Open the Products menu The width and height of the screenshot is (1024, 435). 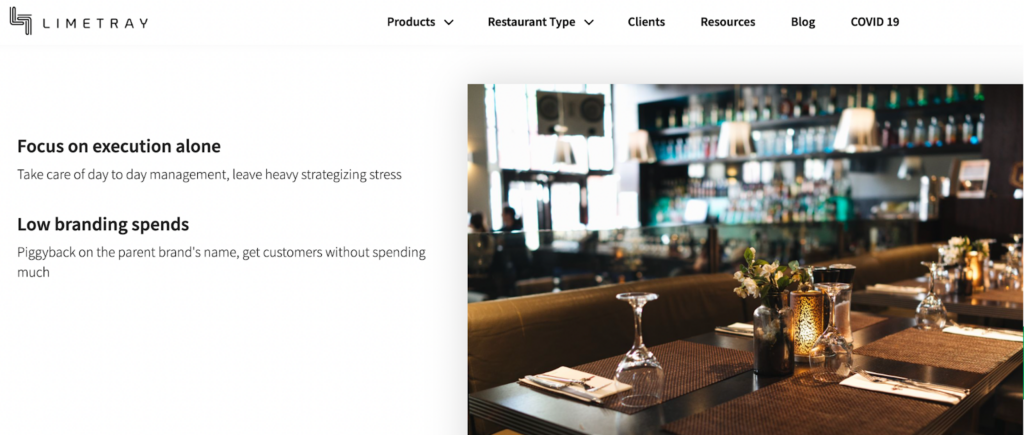click(x=411, y=22)
